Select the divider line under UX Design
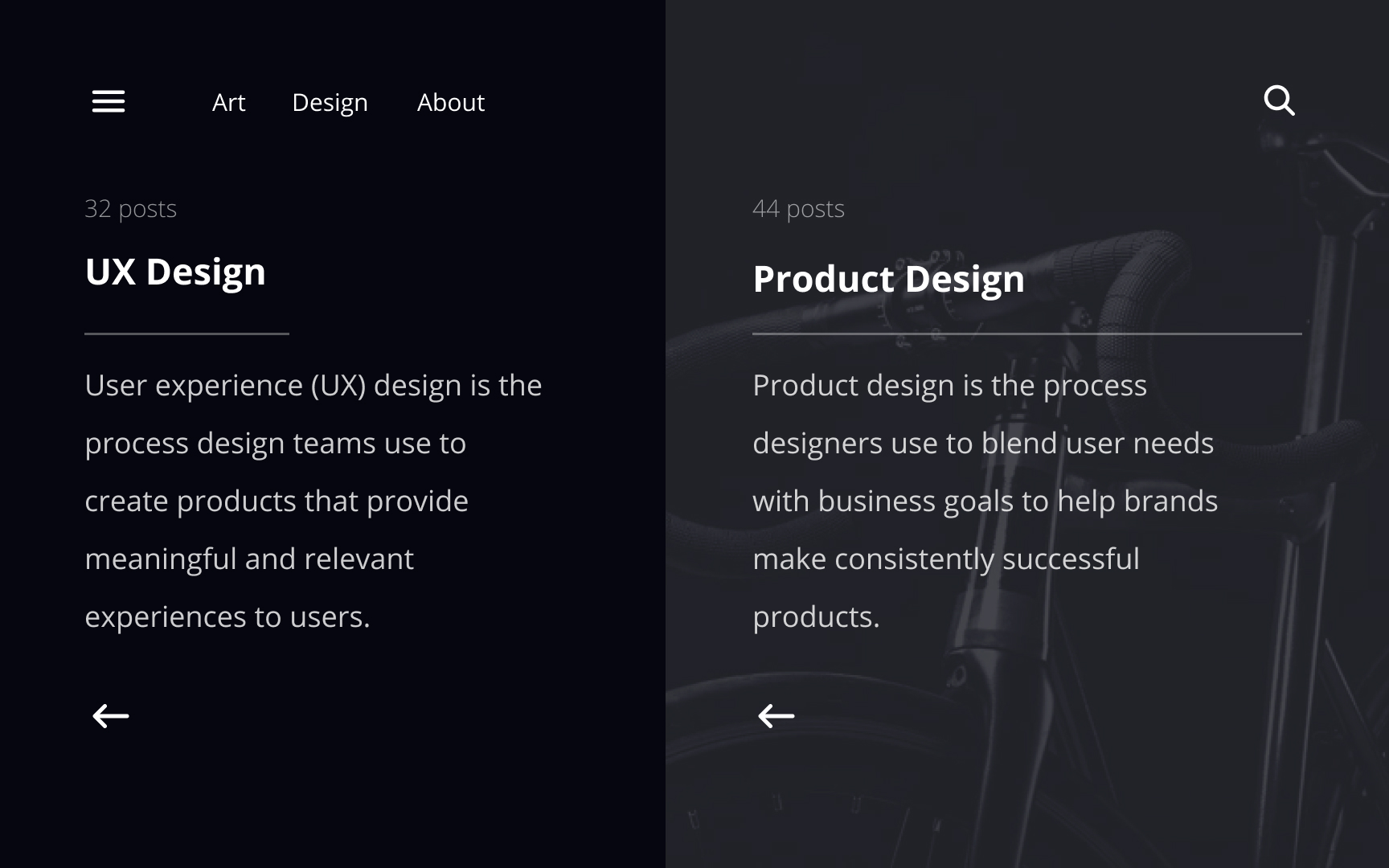 click(187, 333)
